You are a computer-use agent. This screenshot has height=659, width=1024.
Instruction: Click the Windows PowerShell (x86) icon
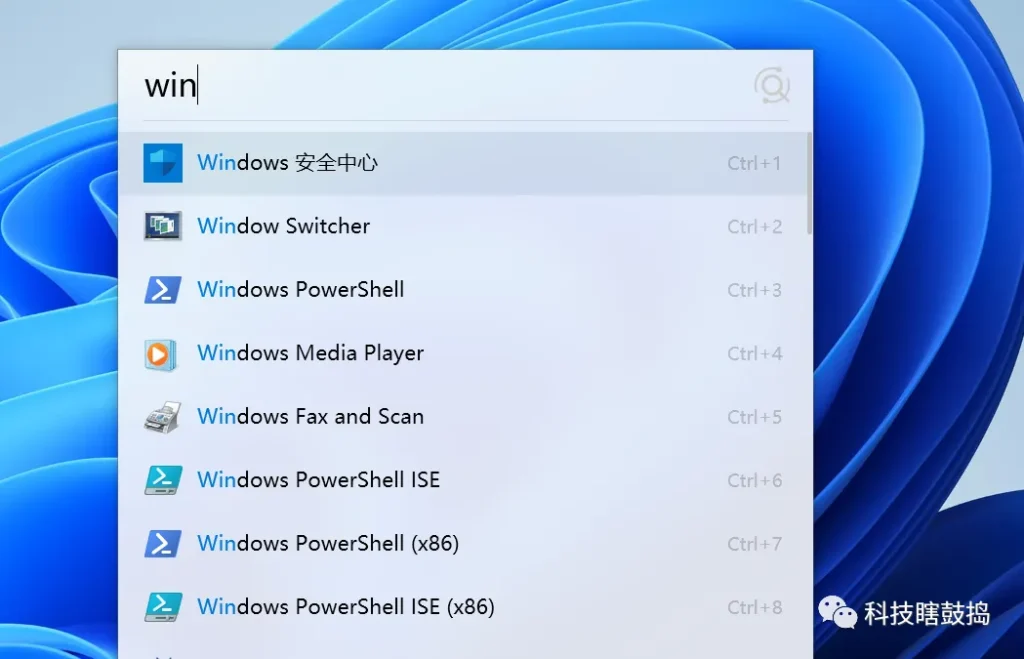[163, 543]
